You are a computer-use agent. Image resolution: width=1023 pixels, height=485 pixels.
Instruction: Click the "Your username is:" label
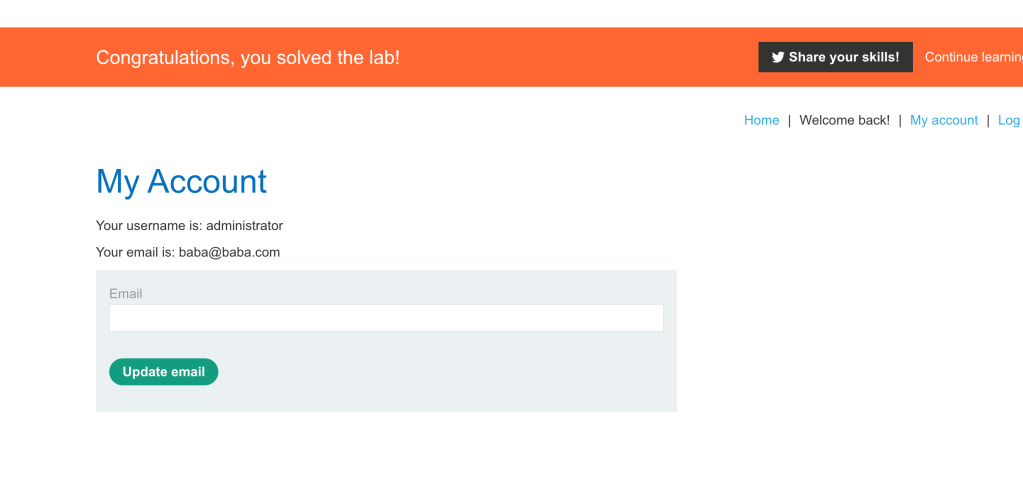(149, 226)
